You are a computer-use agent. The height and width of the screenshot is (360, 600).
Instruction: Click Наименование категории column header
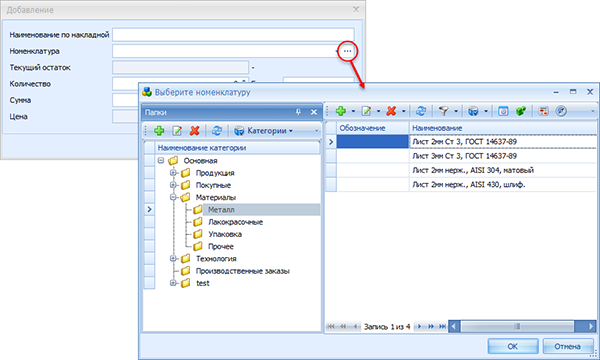click(x=237, y=148)
